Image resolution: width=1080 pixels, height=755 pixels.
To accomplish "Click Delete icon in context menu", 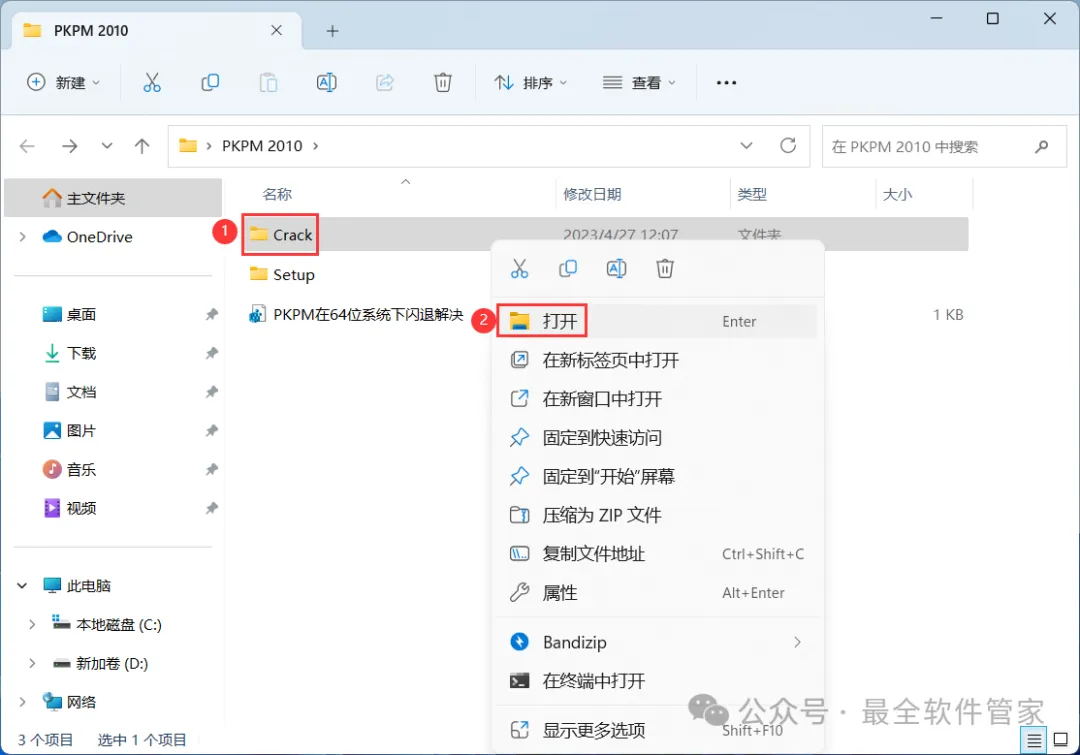I will click(x=665, y=269).
